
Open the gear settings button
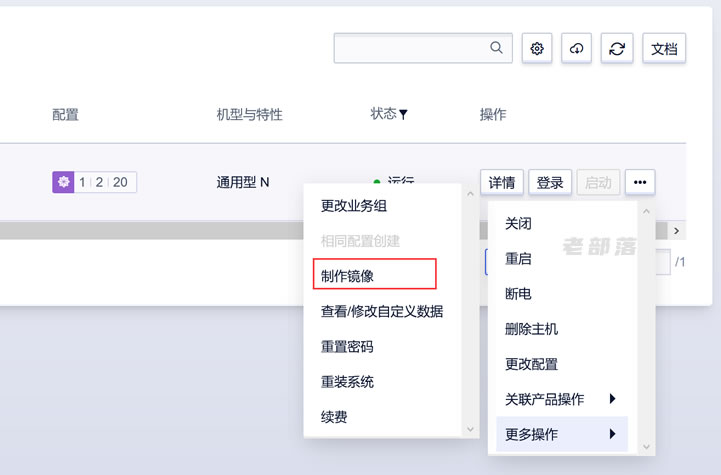coord(537,48)
